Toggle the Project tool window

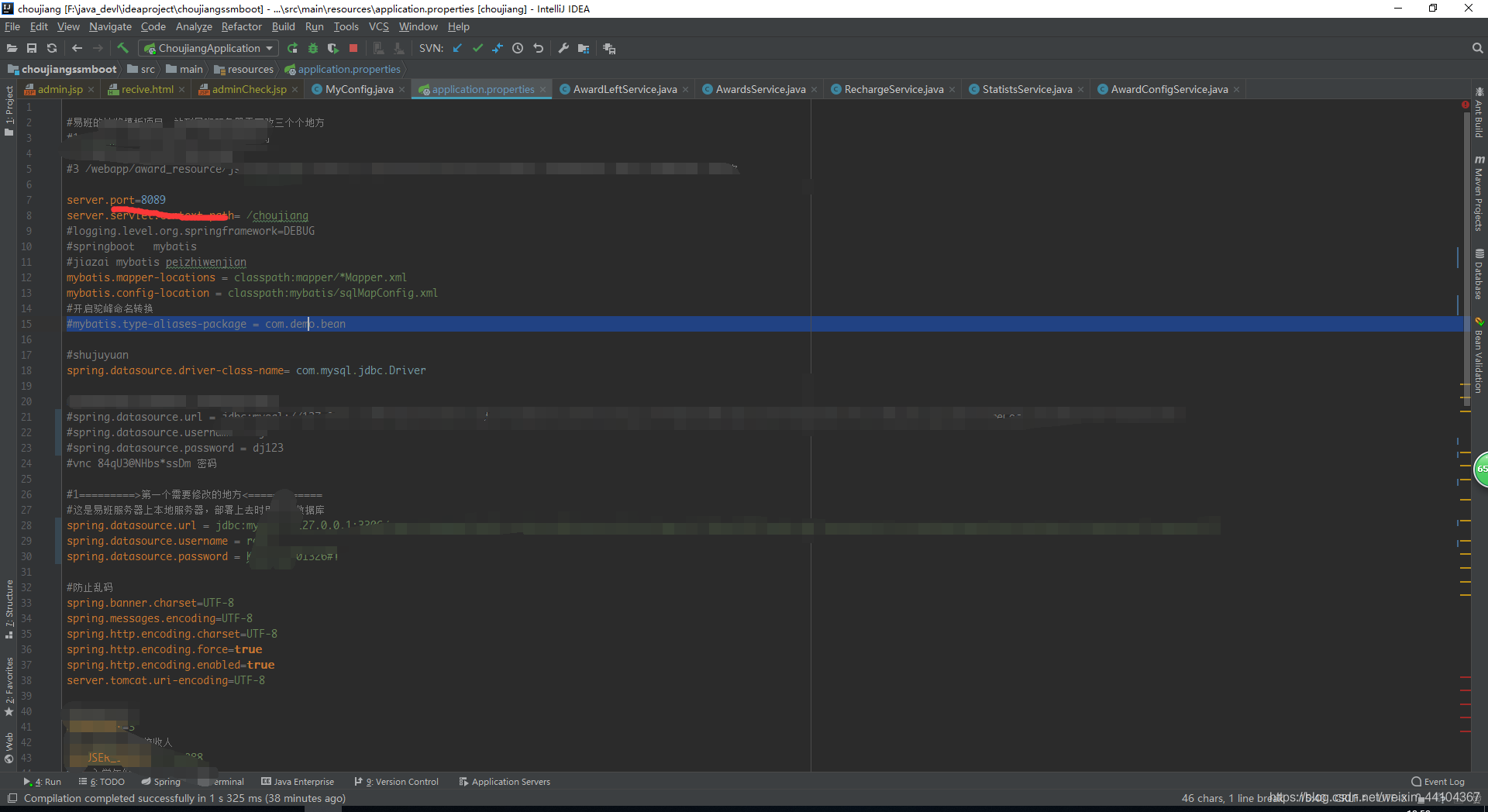[x=9, y=111]
